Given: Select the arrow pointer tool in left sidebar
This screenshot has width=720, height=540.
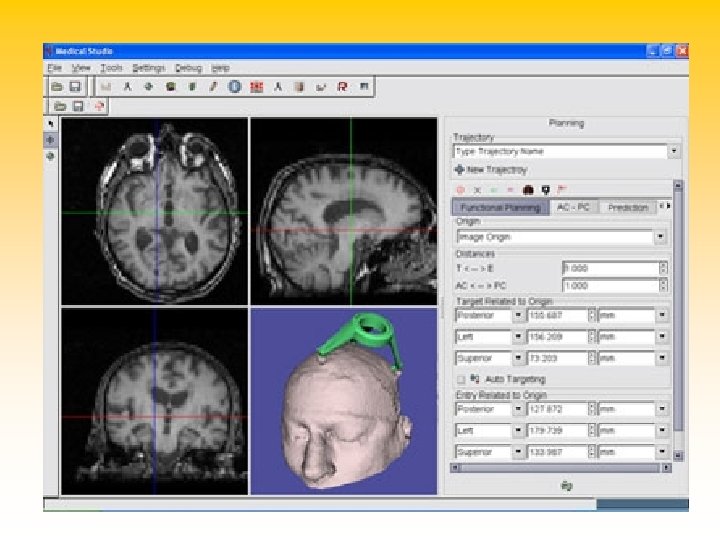Looking at the screenshot, I should click(51, 124).
